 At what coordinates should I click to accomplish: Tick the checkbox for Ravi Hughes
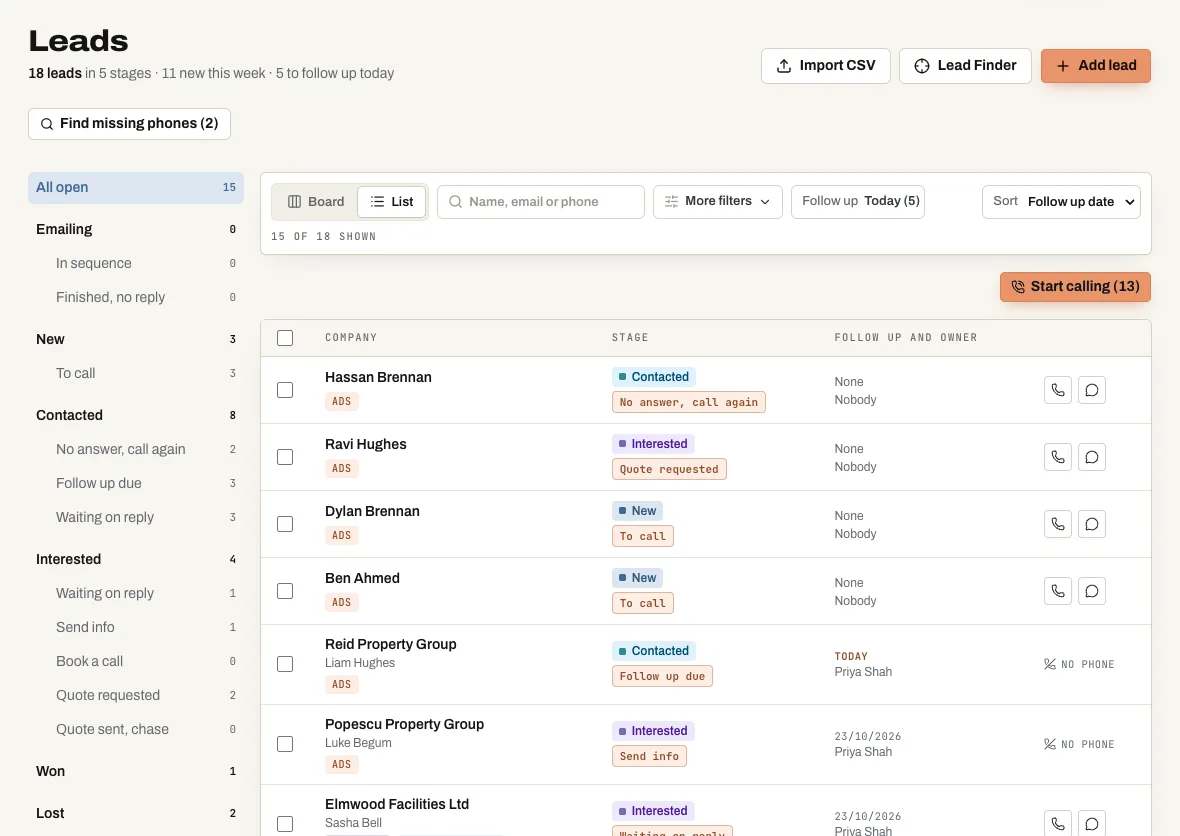click(284, 457)
